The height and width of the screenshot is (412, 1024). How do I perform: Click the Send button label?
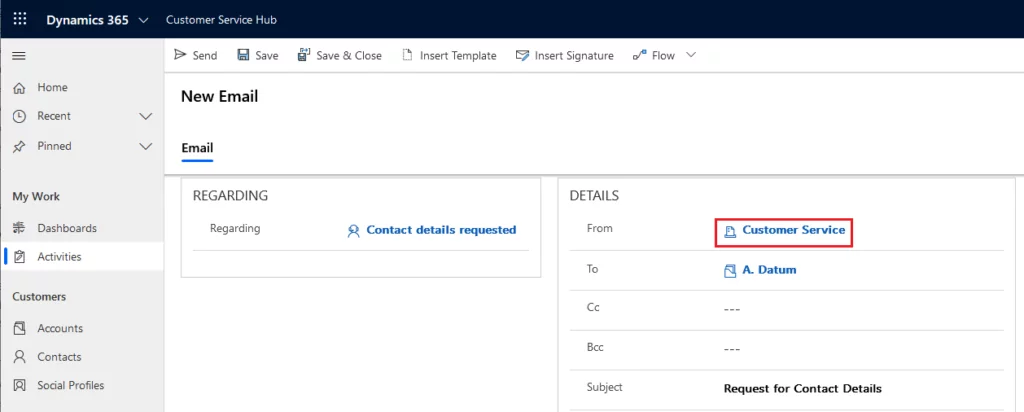pyautogui.click(x=205, y=55)
